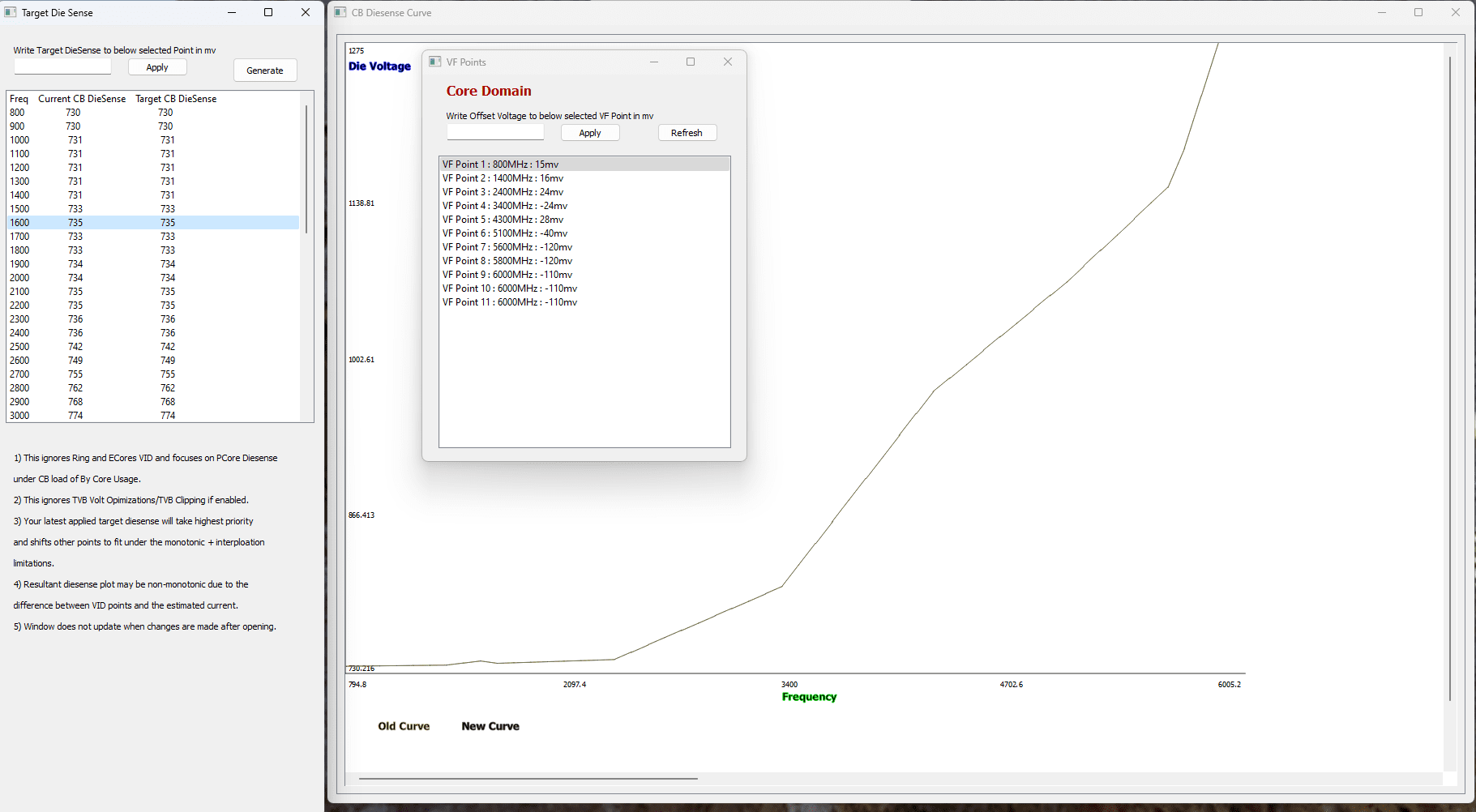Click the curve window vertical scrollbar
This screenshot has width=1476, height=812.
pyautogui.click(x=1450, y=378)
